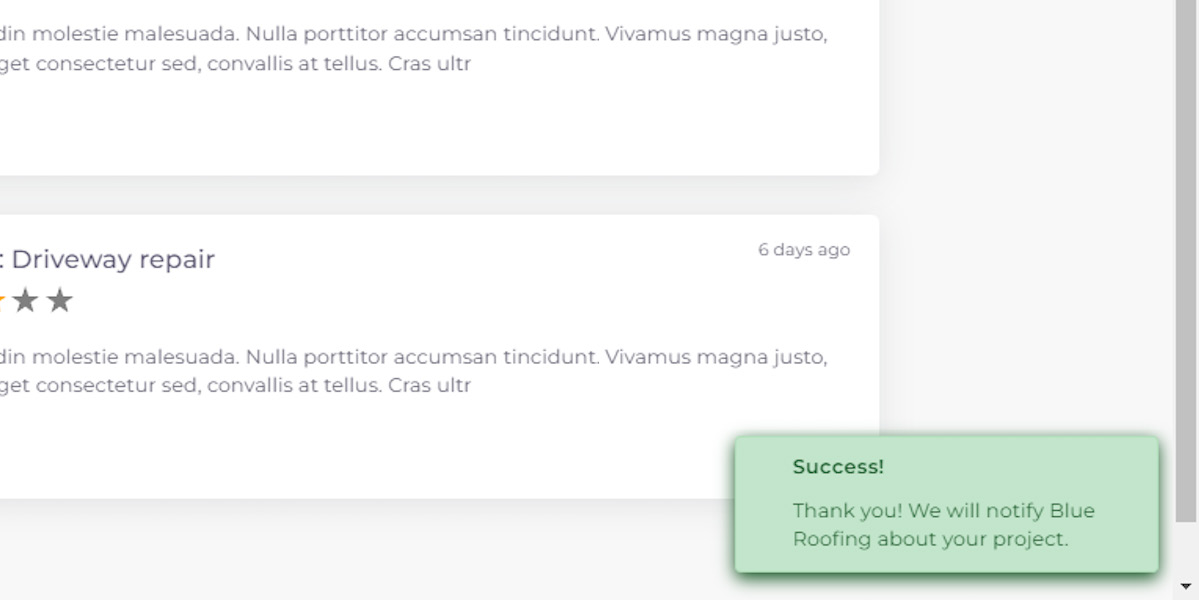1199x601 pixels.
Task: Click the "Success!" heading in the toast
Action: pos(838,466)
